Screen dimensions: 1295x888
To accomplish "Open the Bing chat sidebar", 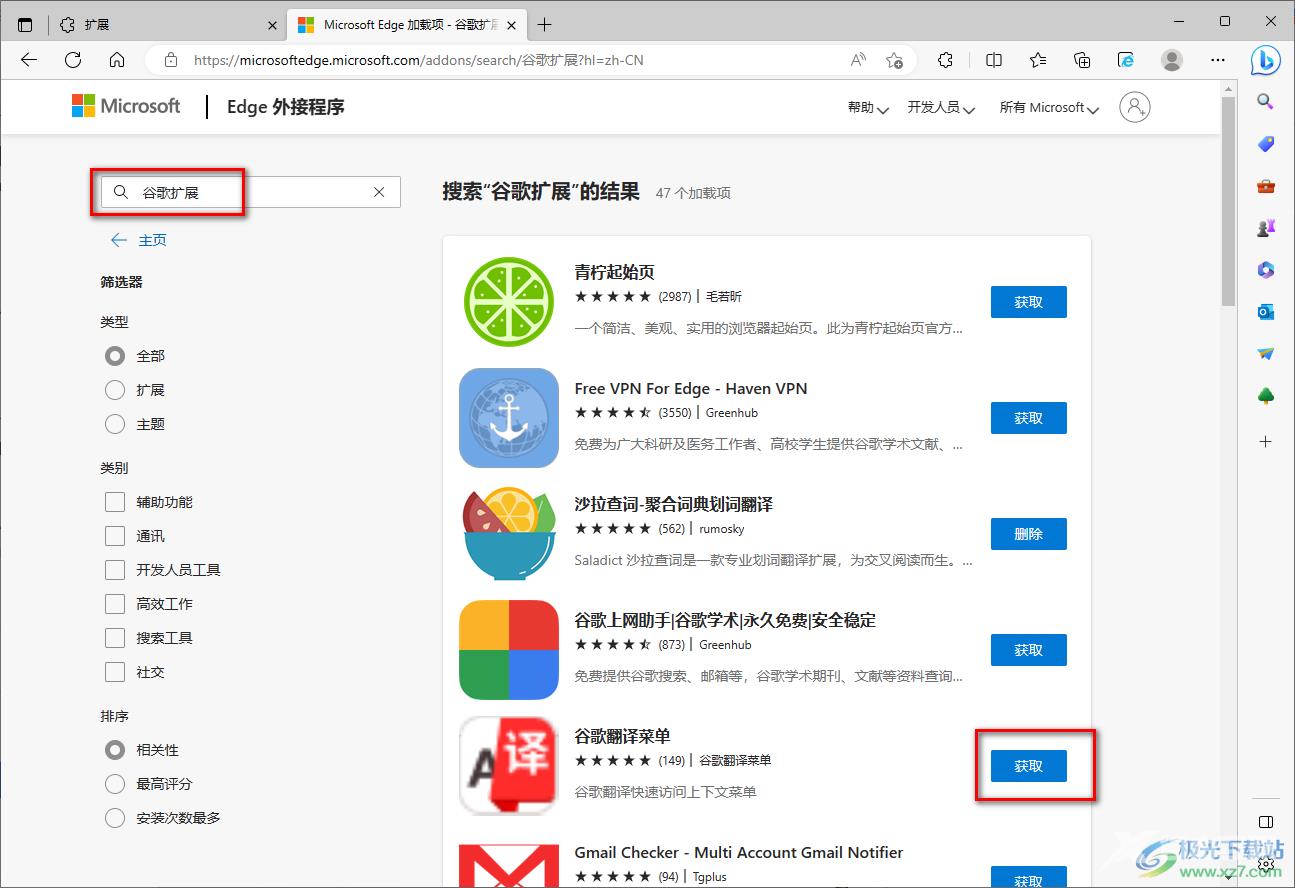I will click(x=1266, y=60).
